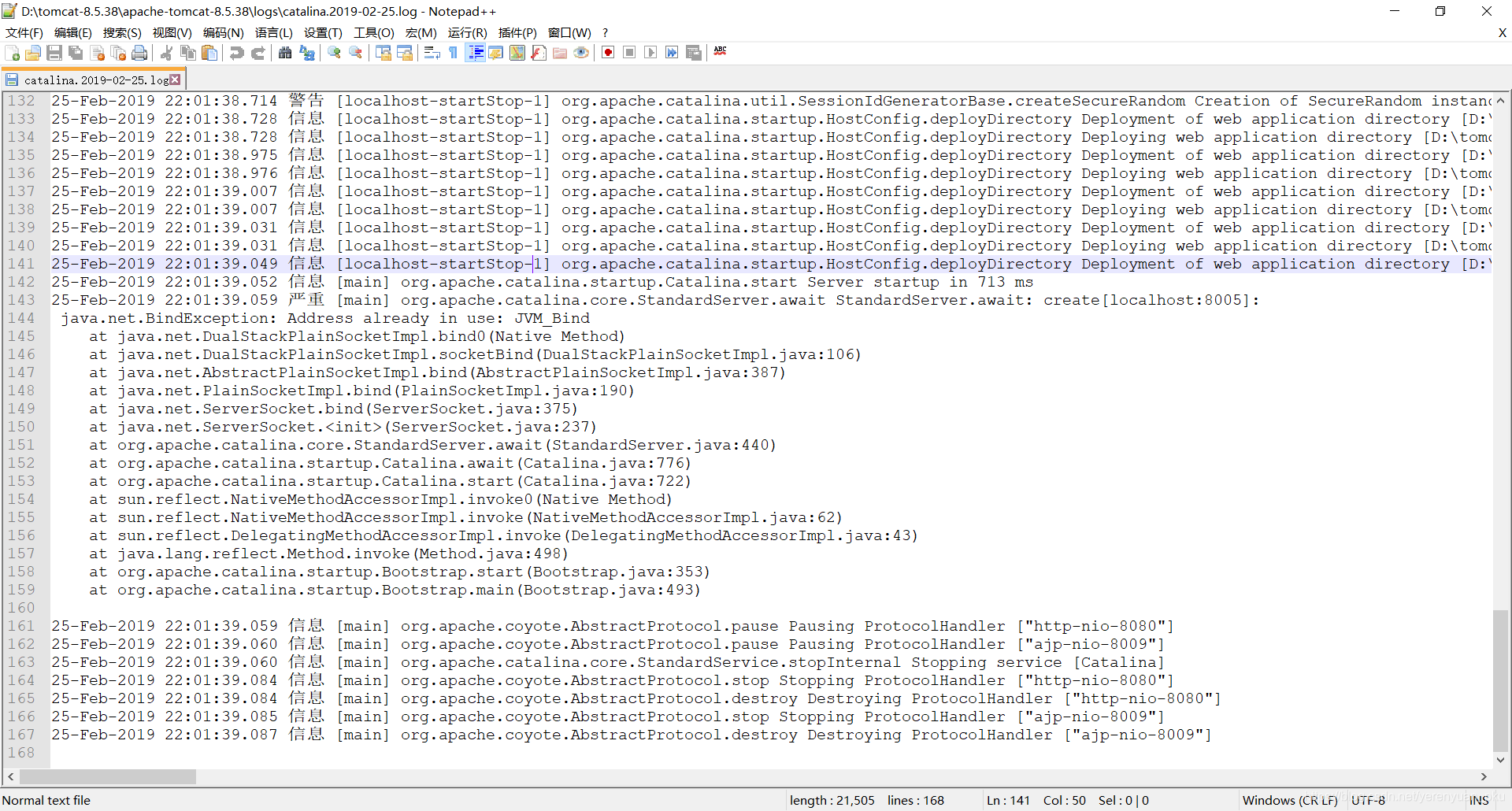Click line number 143 in margin
This screenshot has width=1512, height=811.
pyautogui.click(x=22, y=300)
